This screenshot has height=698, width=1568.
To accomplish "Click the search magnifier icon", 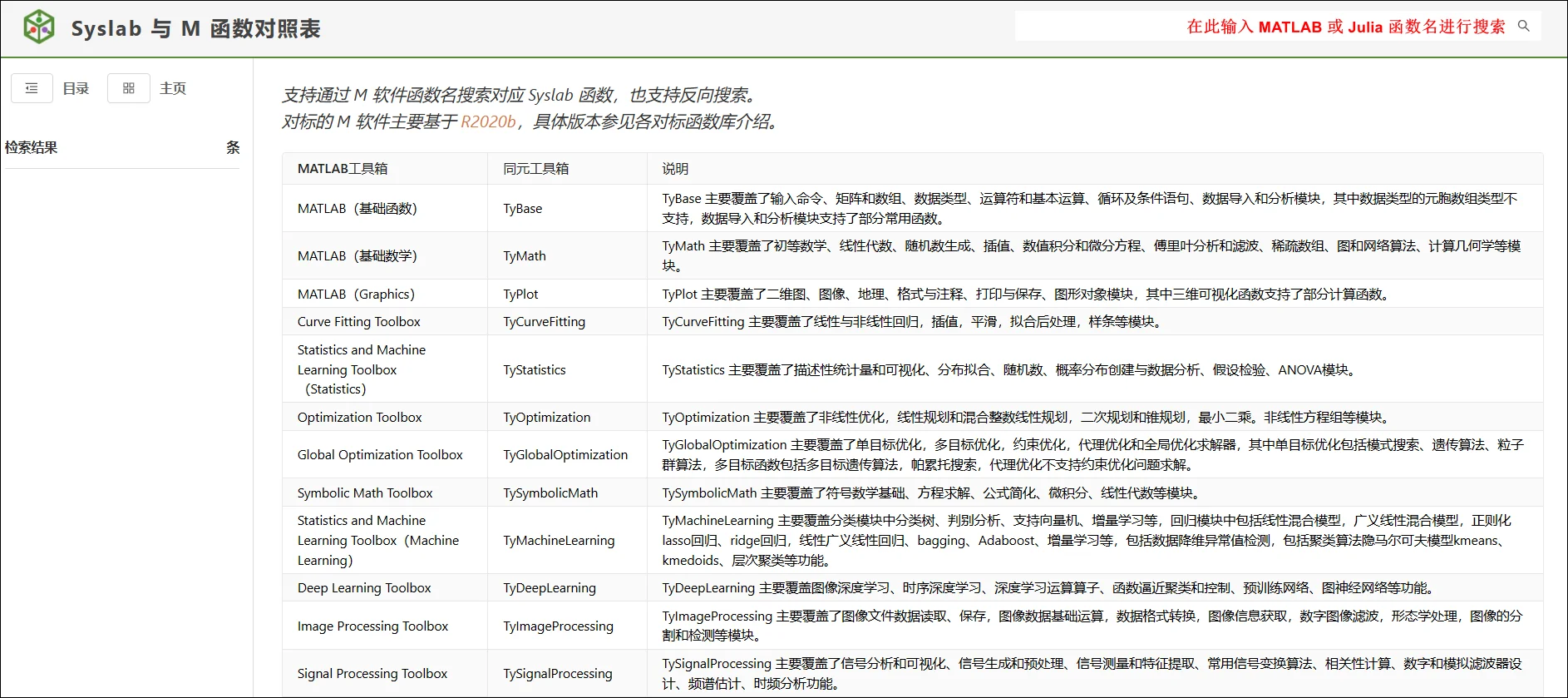I will click(x=1524, y=26).
